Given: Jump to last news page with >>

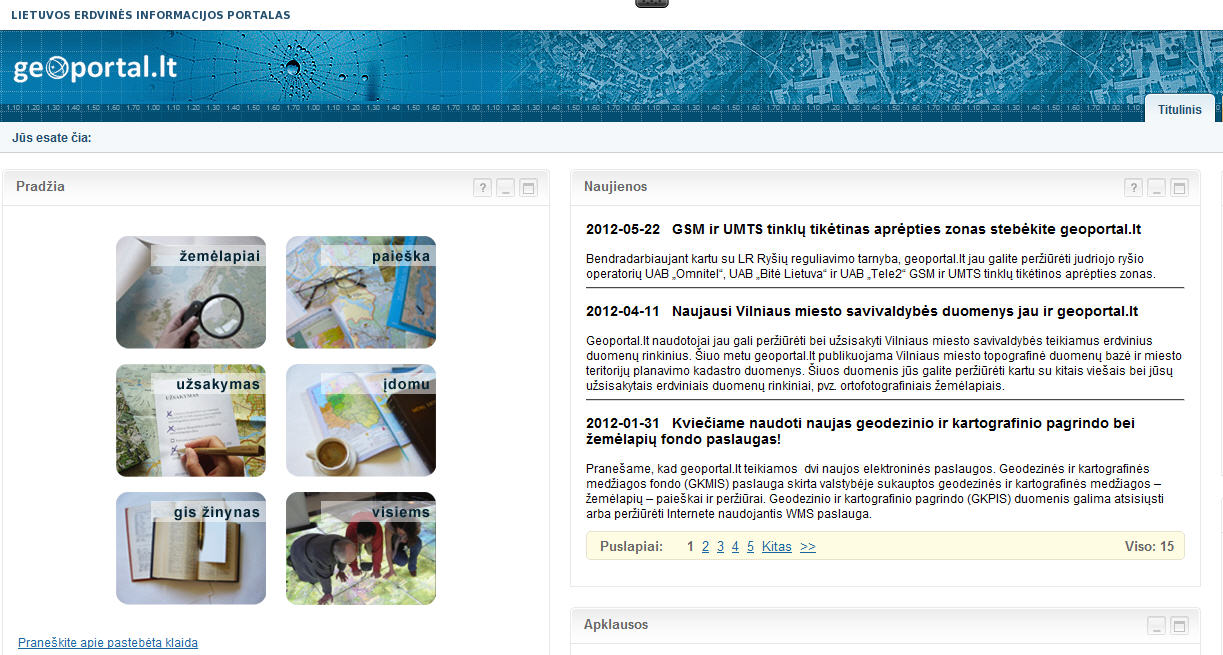Looking at the screenshot, I should pos(808,546).
